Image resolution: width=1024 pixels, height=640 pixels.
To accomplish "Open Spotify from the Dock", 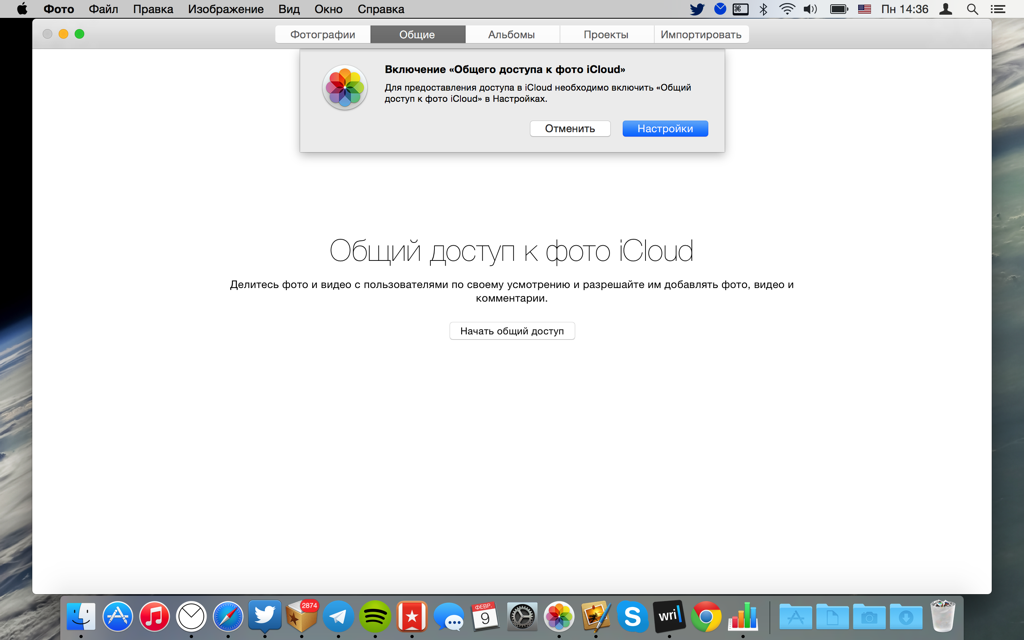I will [x=375, y=616].
